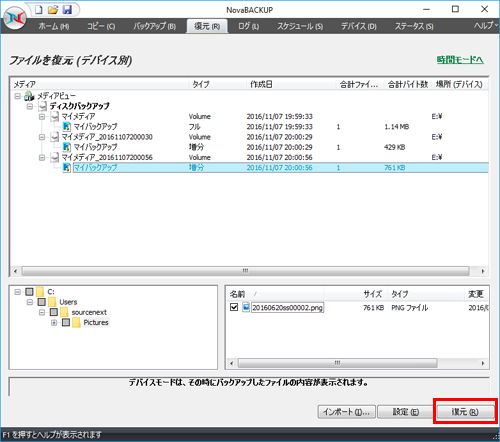This screenshot has height=442, width=500.
Task: Select the 1.14 MB size cell
Action: pyautogui.click(x=397, y=127)
